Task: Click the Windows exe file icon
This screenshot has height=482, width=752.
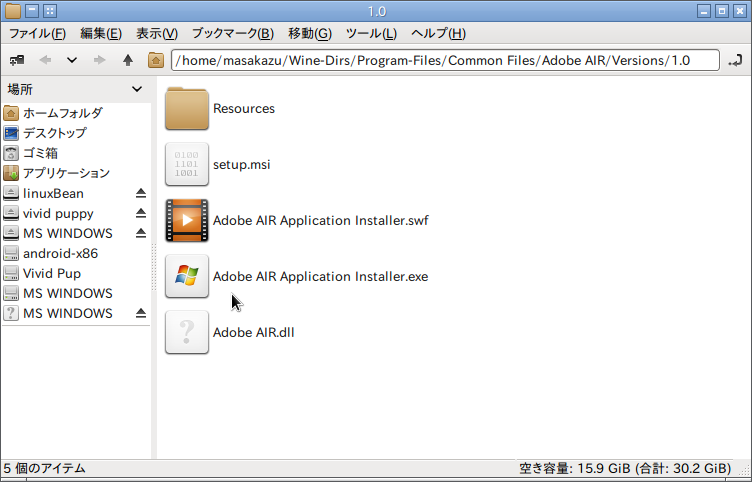Action: tap(187, 276)
